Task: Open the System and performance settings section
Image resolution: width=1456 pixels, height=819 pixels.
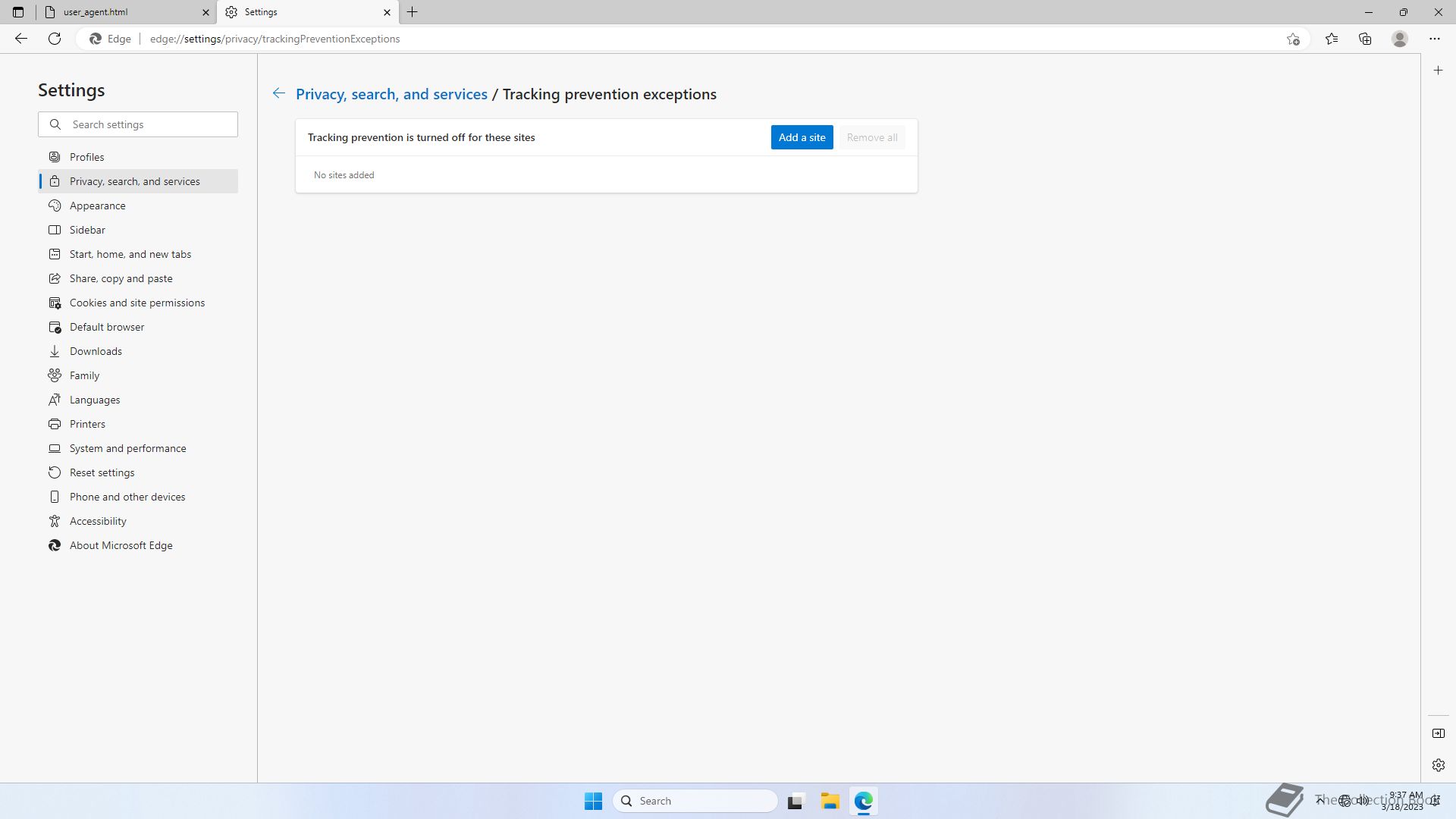Action: [x=127, y=448]
